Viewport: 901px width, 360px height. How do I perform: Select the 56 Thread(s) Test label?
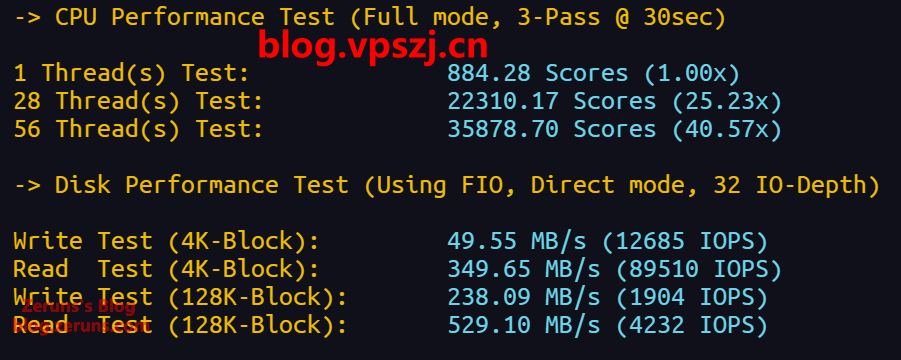point(138,129)
